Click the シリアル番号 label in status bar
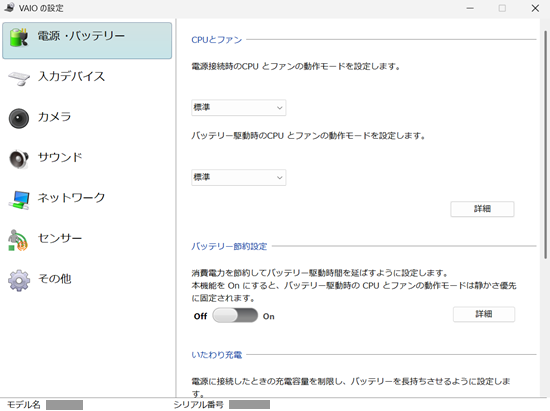This screenshot has width=550, height=411. [199, 405]
